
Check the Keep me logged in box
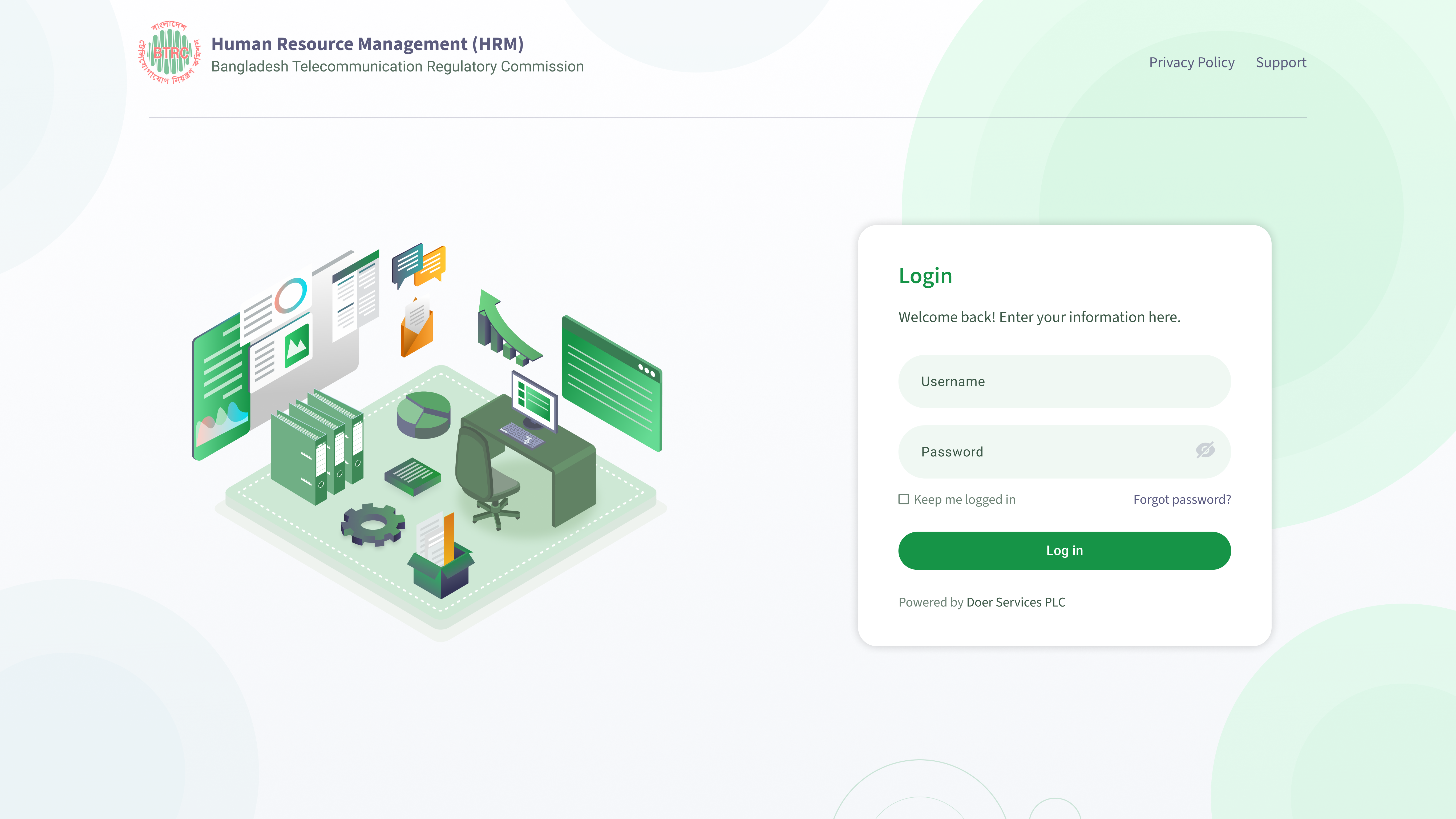903,499
